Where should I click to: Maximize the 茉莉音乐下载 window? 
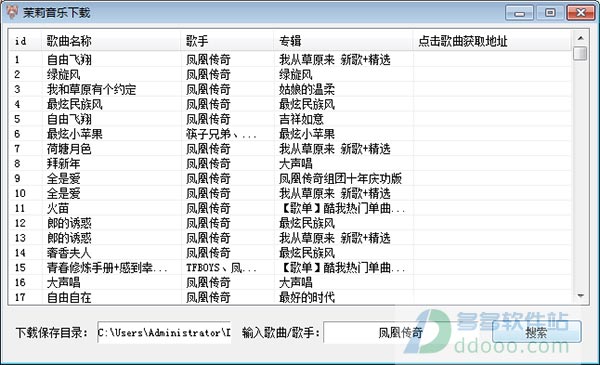(549, 13)
